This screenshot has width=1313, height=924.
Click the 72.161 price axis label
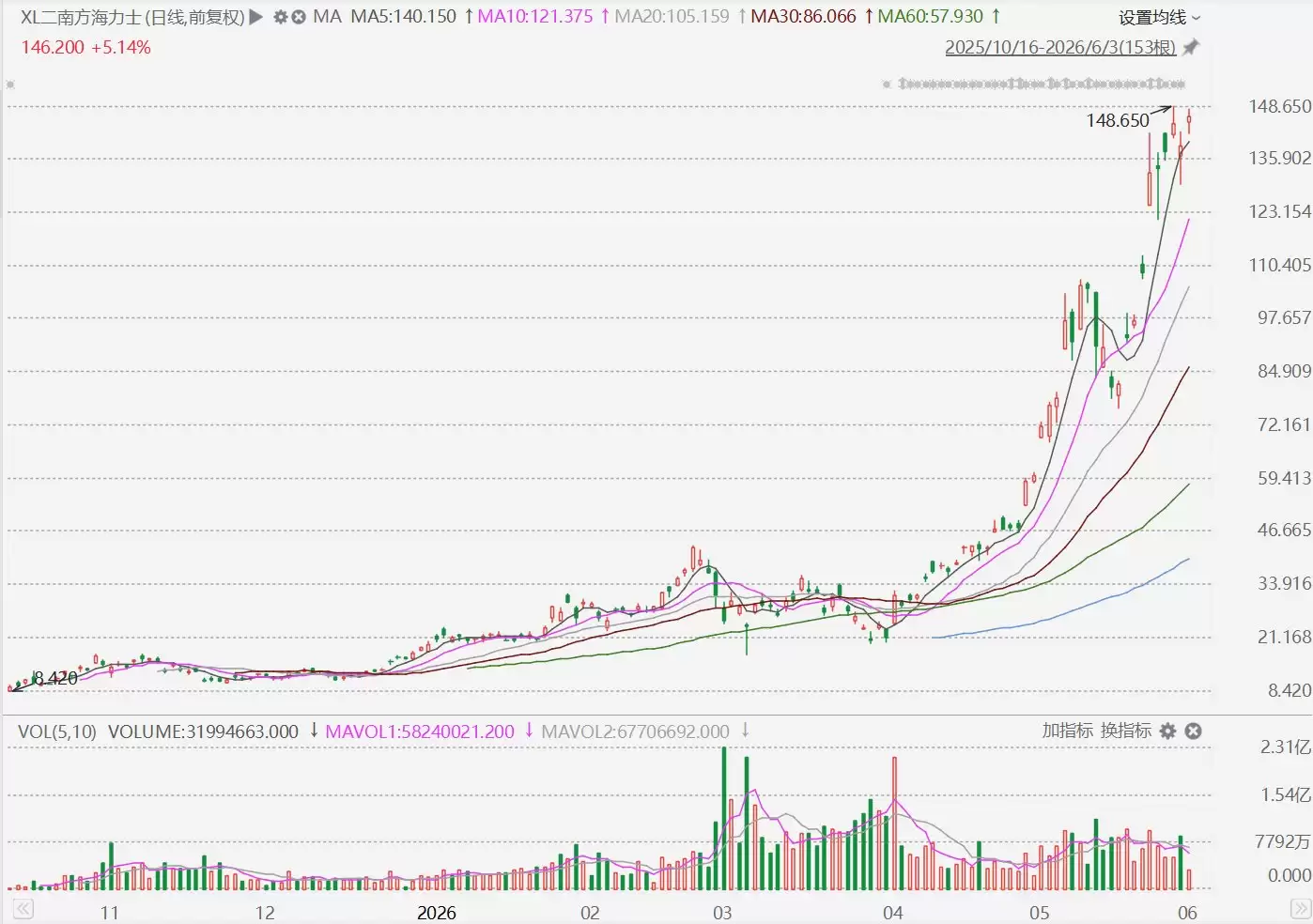click(1284, 424)
